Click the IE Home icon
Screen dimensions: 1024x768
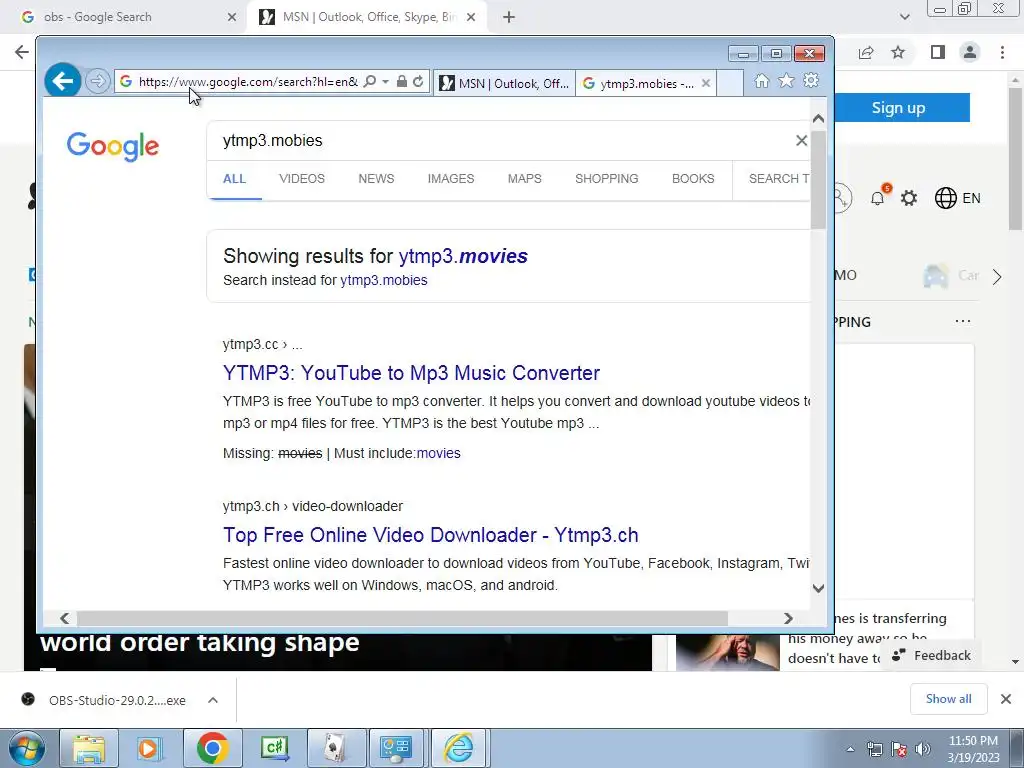point(761,80)
